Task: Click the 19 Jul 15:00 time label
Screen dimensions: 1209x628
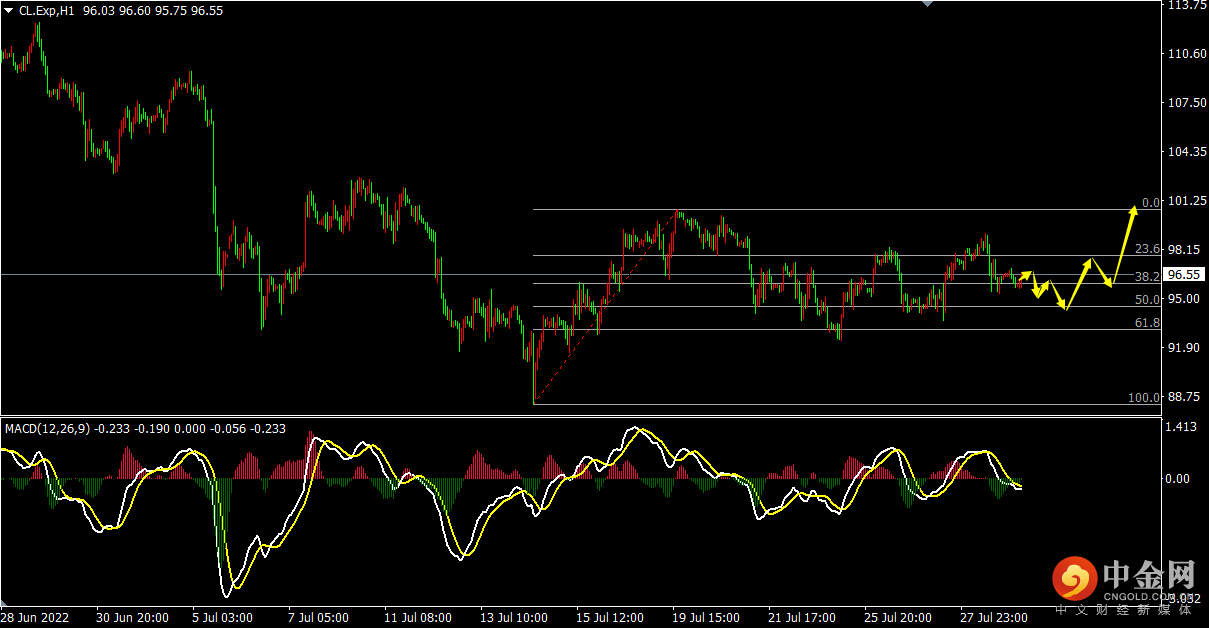Action: pos(706,618)
